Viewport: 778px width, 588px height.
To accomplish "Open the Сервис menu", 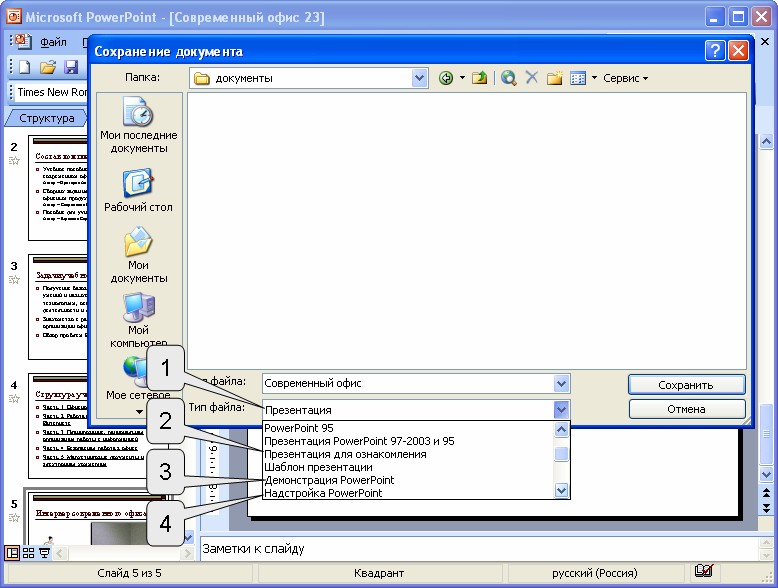I will (625, 78).
